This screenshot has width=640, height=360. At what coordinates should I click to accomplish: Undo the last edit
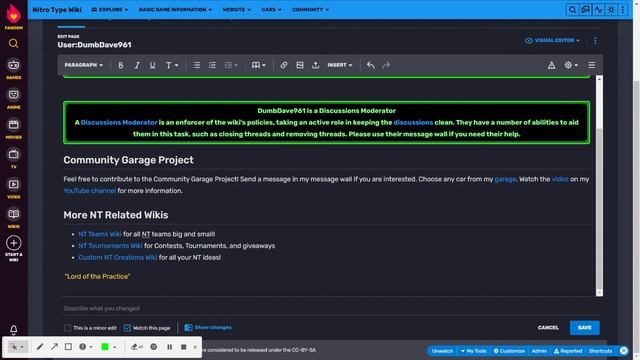(371, 65)
